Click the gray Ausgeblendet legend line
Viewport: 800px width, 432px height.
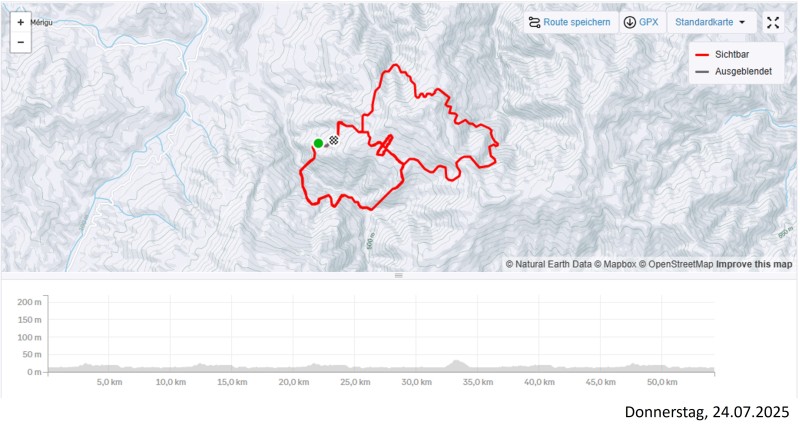pyautogui.click(x=702, y=71)
